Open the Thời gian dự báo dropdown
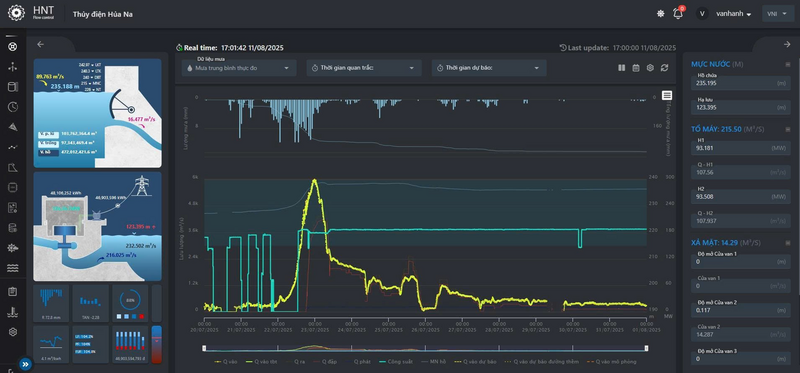Viewport: 800px width, 373px height. tap(489, 68)
